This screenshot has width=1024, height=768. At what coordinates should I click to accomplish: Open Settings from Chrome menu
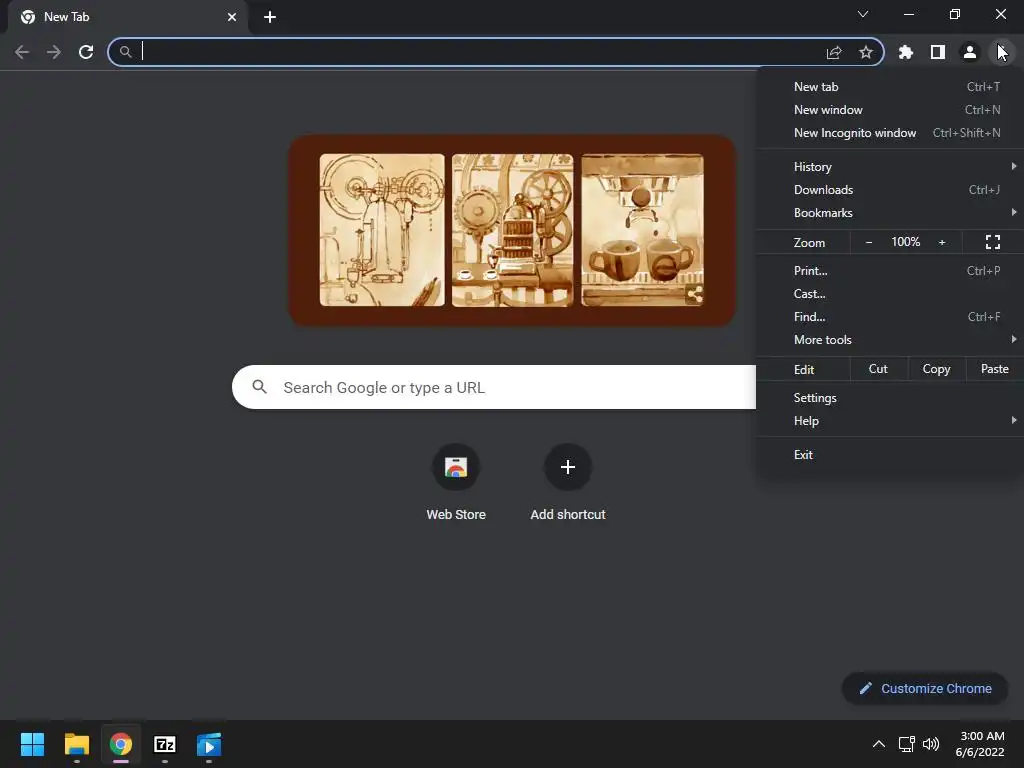889,398
